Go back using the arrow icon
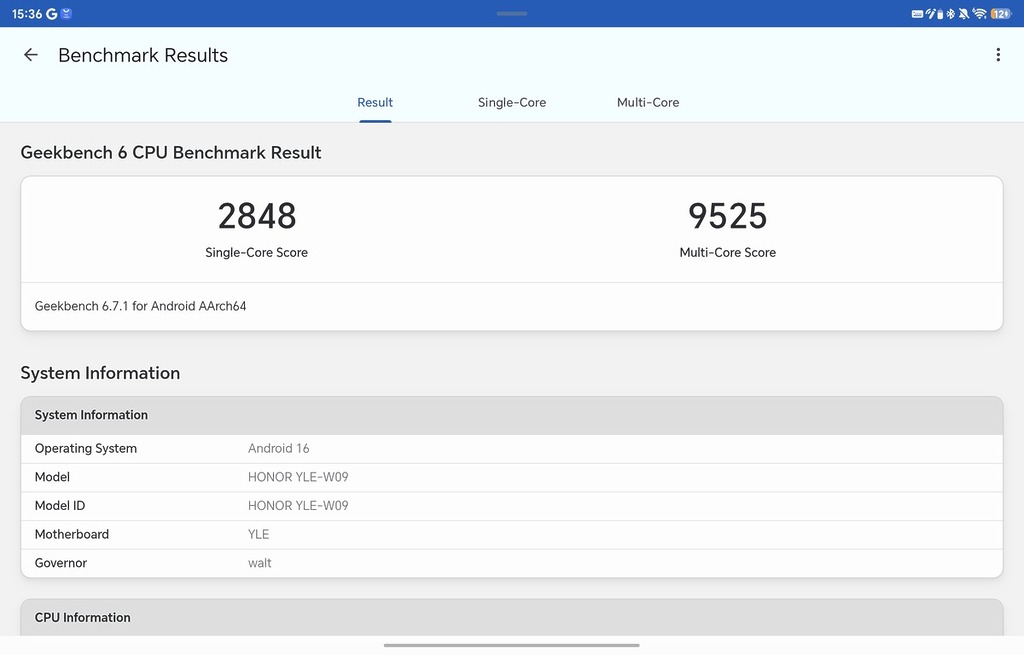This screenshot has height=655, width=1024. [x=30, y=55]
